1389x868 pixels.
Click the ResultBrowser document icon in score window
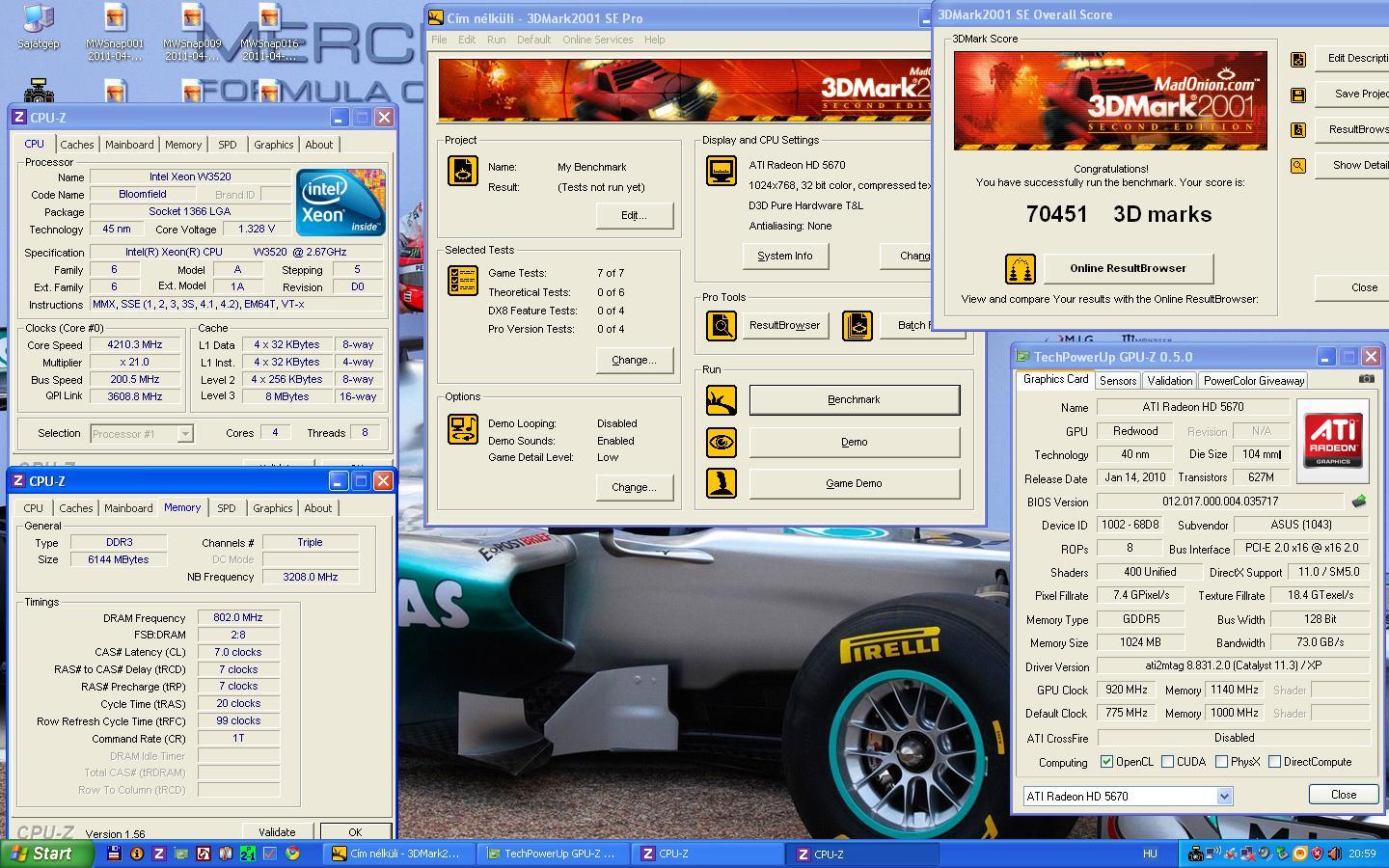tap(1298, 129)
